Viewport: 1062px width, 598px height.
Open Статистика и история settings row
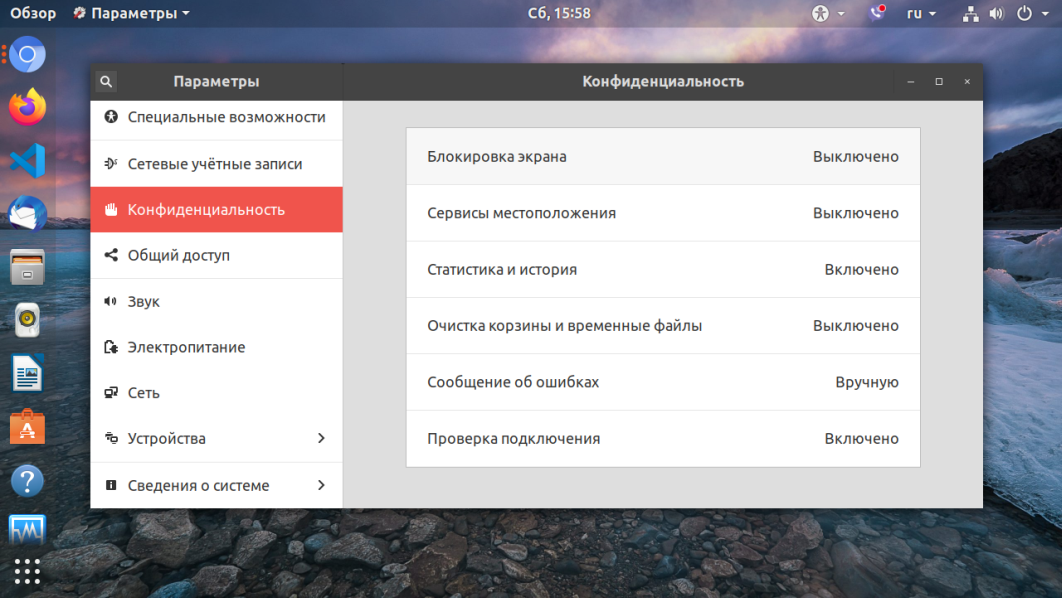click(663, 270)
